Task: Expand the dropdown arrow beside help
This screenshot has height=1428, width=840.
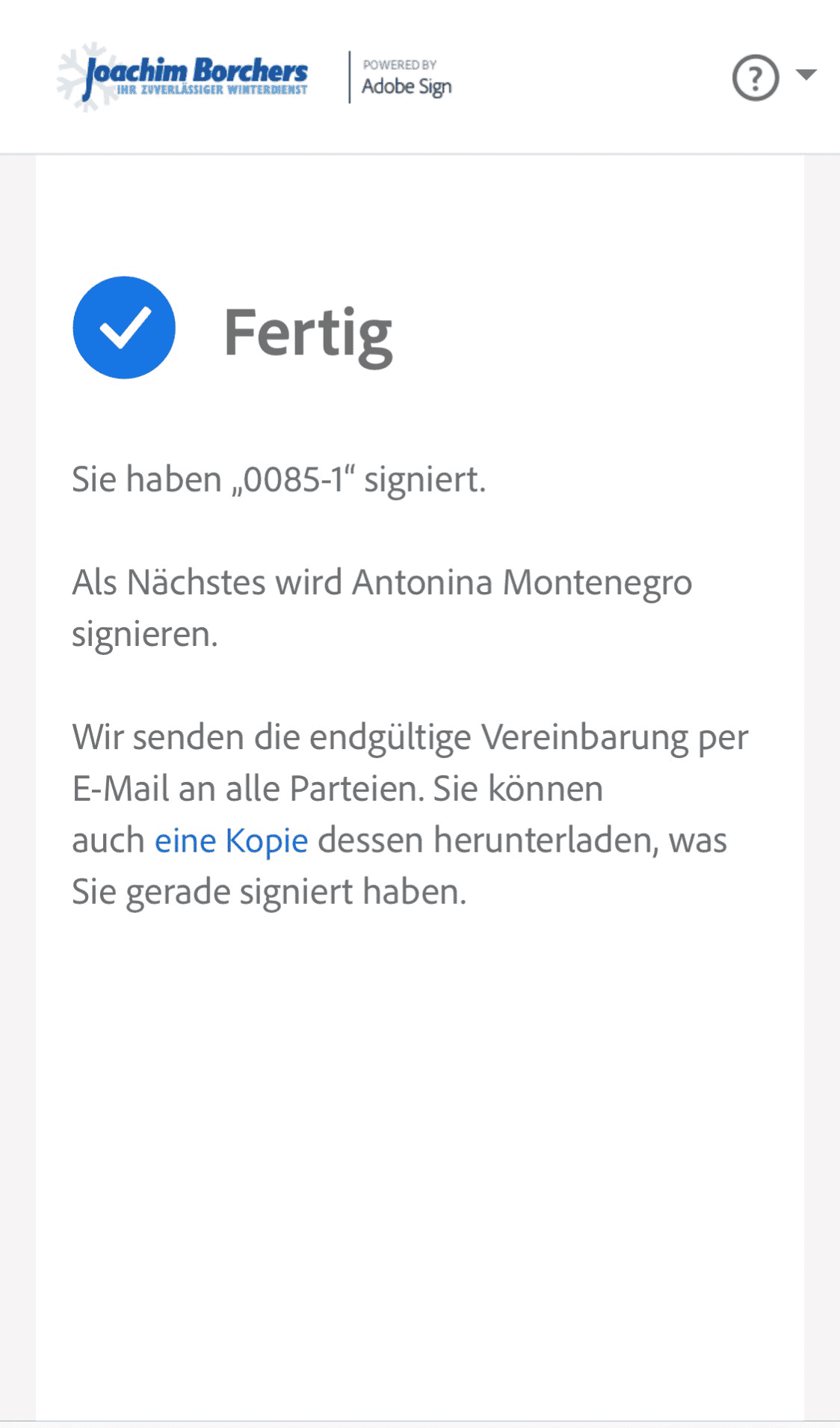Action: pos(806,75)
